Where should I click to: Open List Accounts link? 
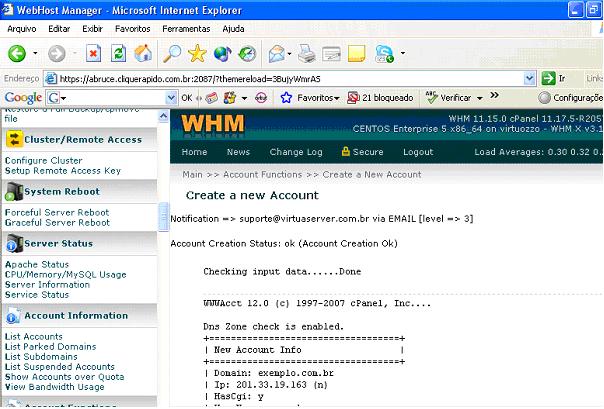[x=34, y=336]
